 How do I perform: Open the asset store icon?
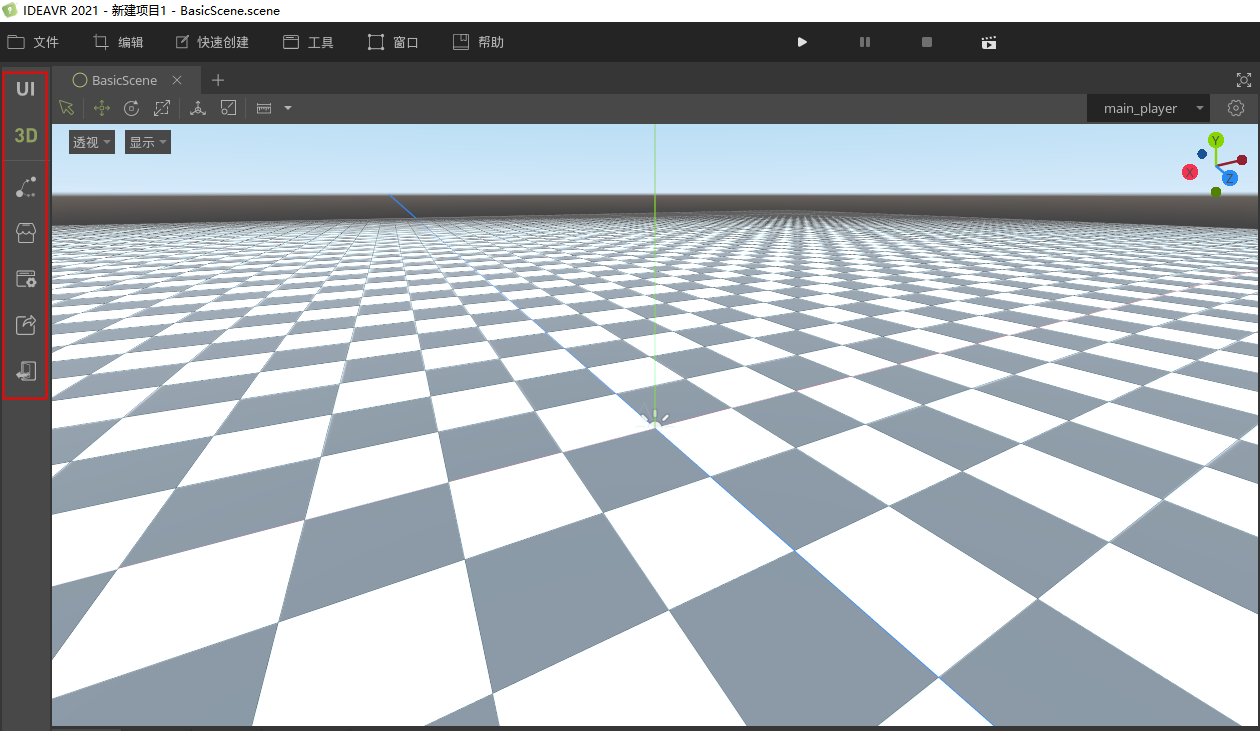[26, 234]
